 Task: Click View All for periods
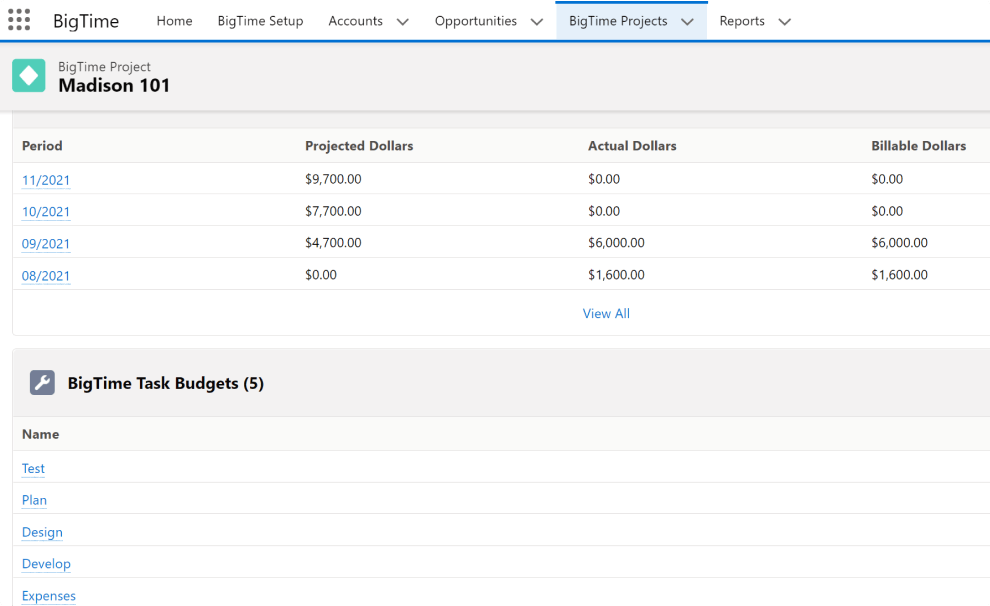pyautogui.click(x=606, y=313)
